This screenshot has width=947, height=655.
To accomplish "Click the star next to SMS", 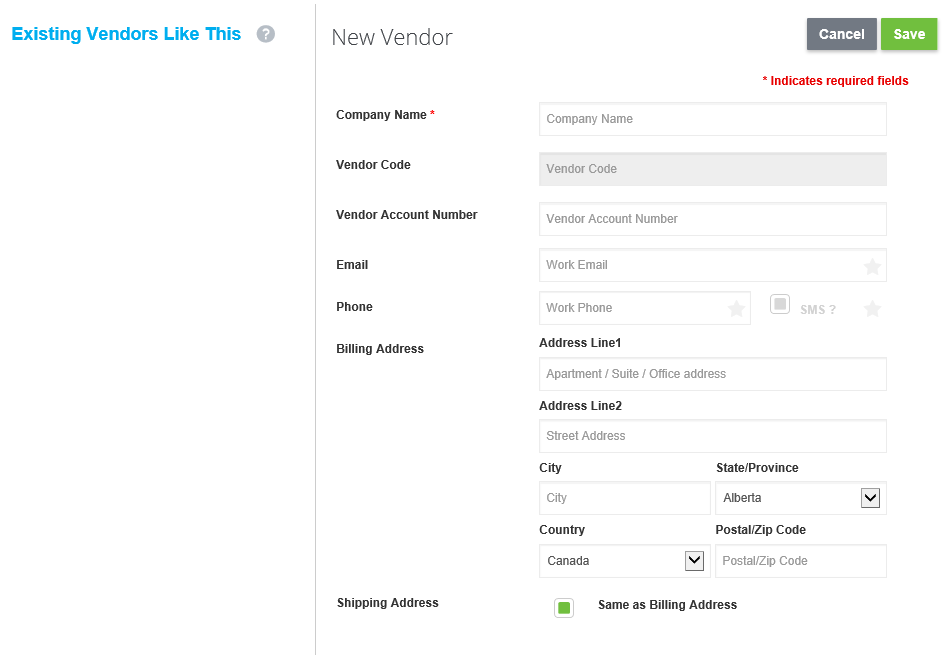I will (x=872, y=309).
